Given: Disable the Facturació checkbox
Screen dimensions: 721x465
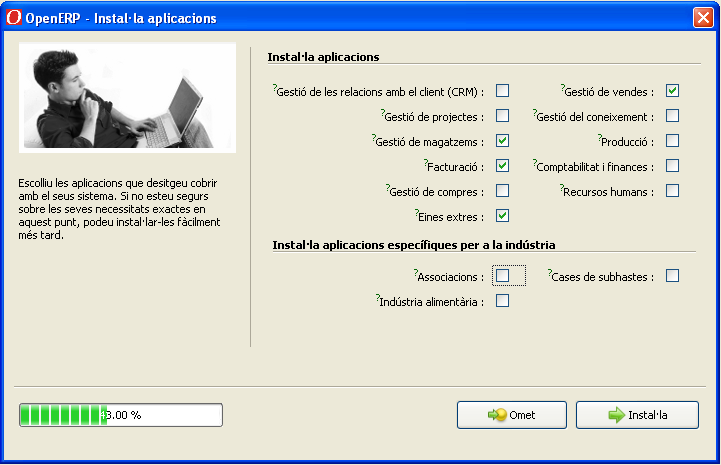Looking at the screenshot, I should click(503, 166).
